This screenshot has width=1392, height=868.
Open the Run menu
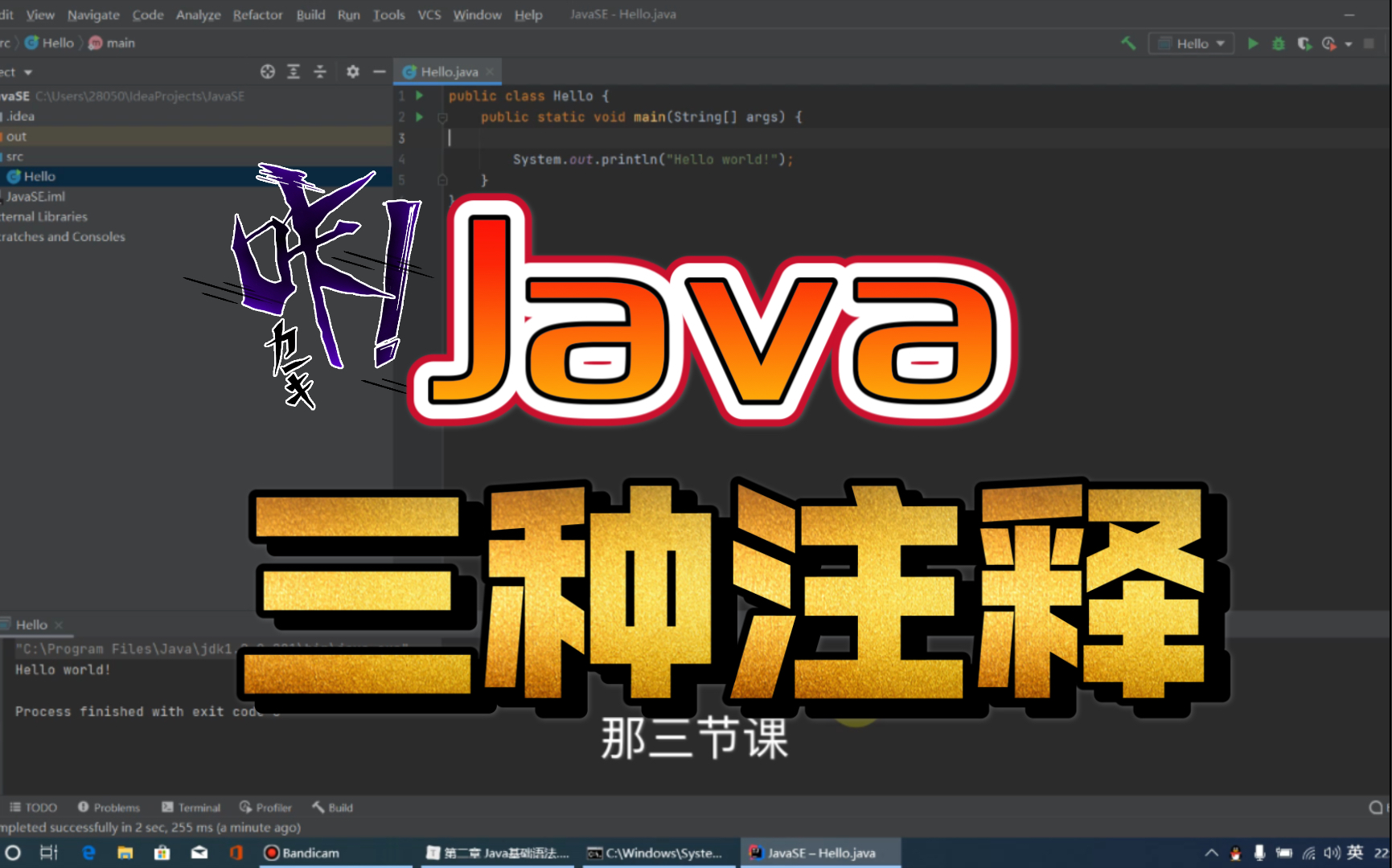[348, 14]
